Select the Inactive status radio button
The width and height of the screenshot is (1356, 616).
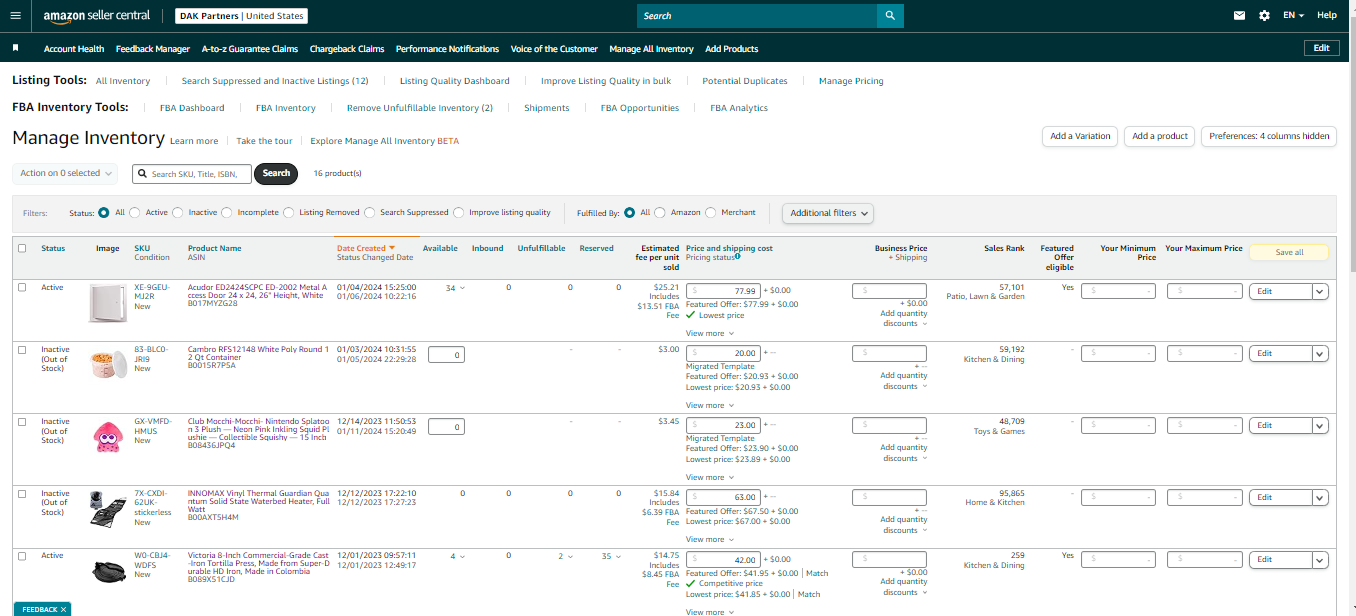pos(178,212)
